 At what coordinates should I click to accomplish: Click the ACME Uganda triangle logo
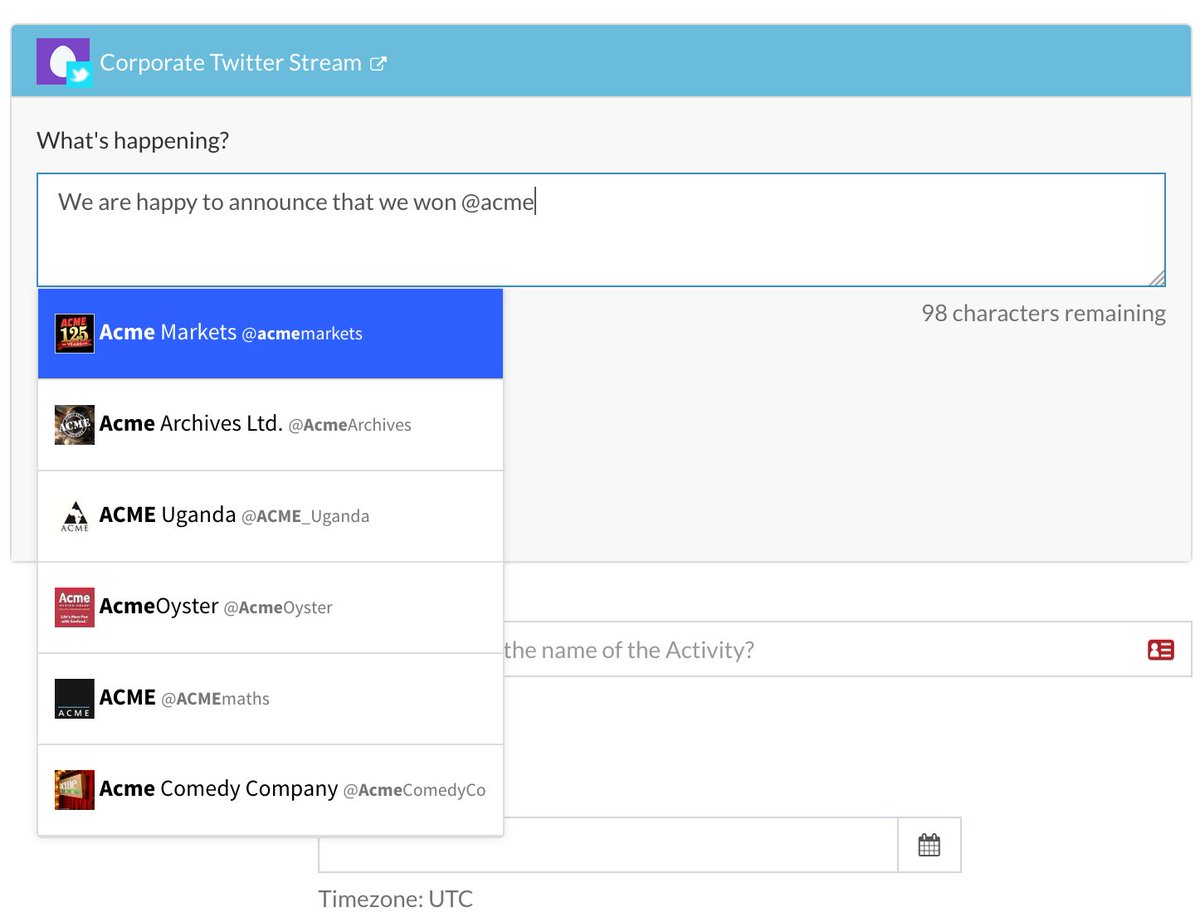pyautogui.click(x=75, y=516)
